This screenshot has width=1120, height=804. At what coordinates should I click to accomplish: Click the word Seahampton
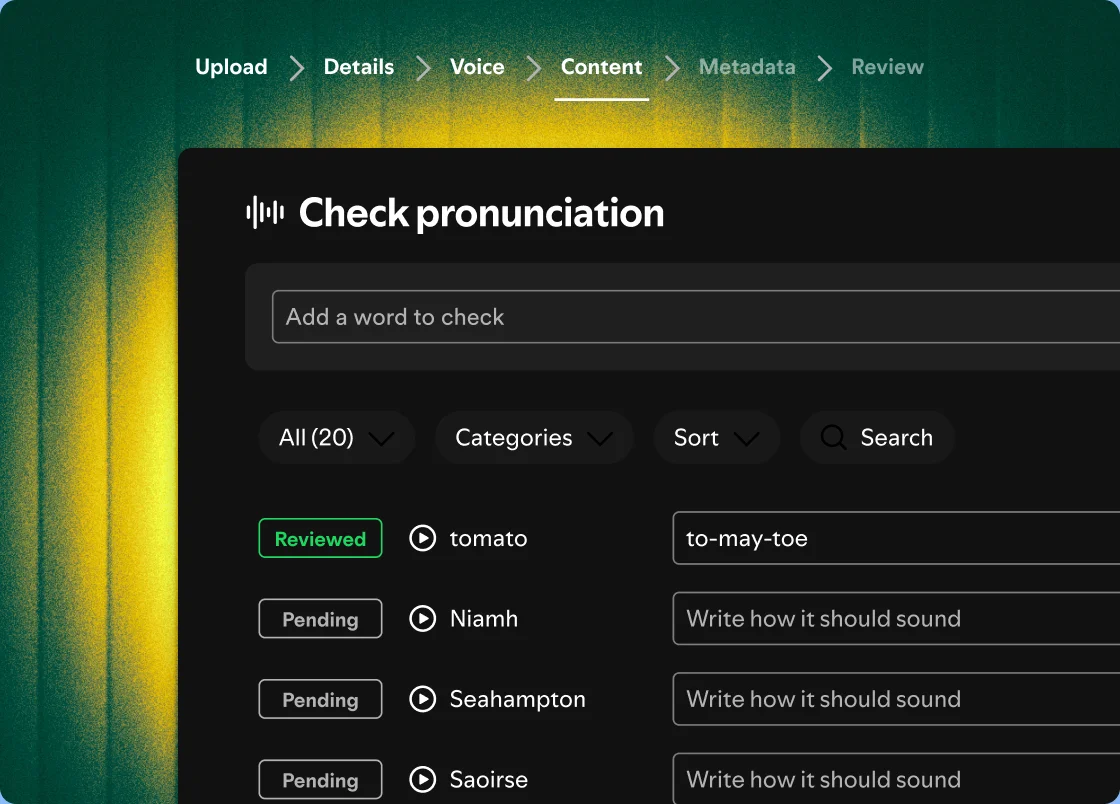pos(518,700)
